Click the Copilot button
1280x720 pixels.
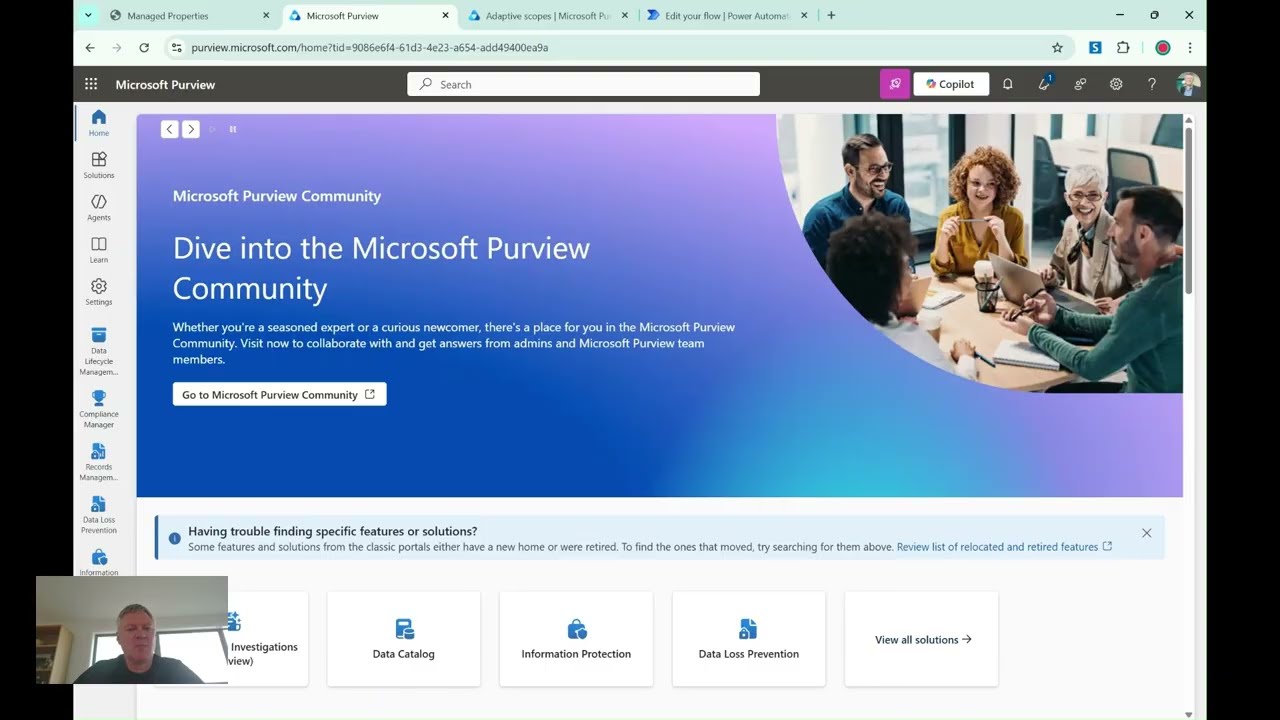click(x=951, y=84)
